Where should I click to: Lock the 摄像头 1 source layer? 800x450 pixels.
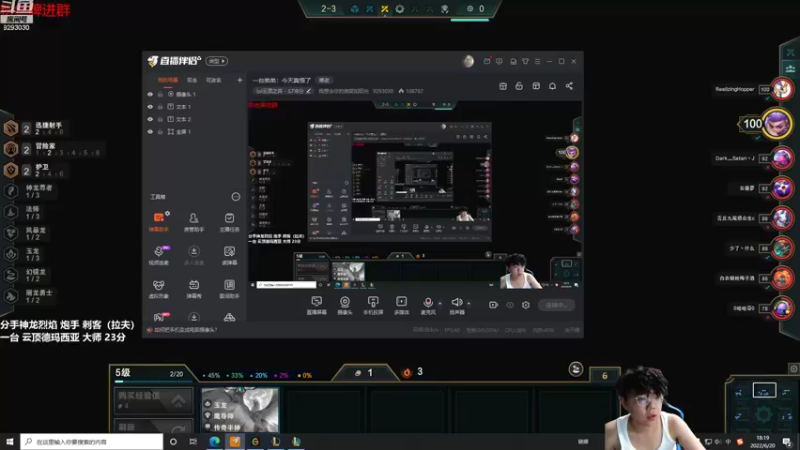(x=160, y=94)
